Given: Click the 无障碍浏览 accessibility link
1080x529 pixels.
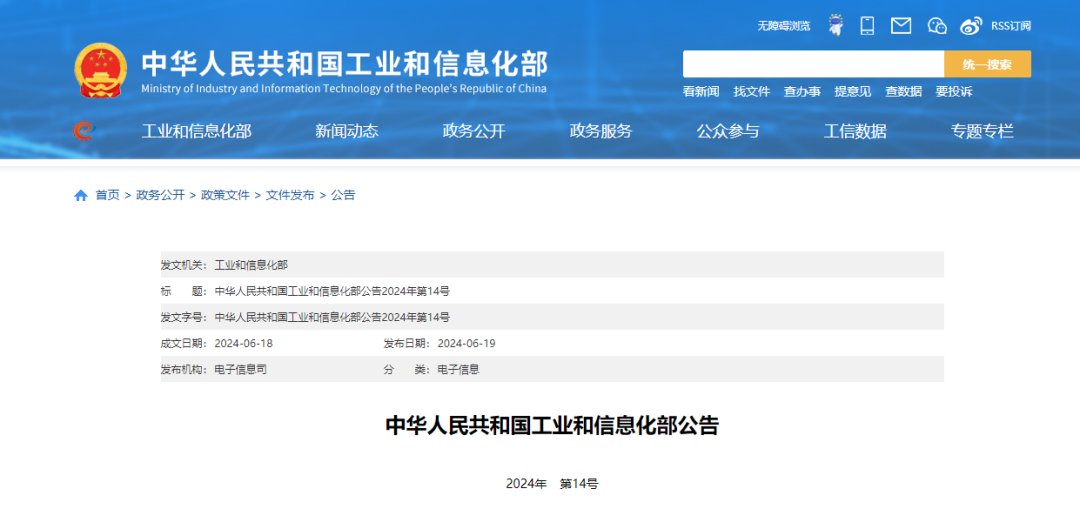Looking at the screenshot, I should click(784, 26).
